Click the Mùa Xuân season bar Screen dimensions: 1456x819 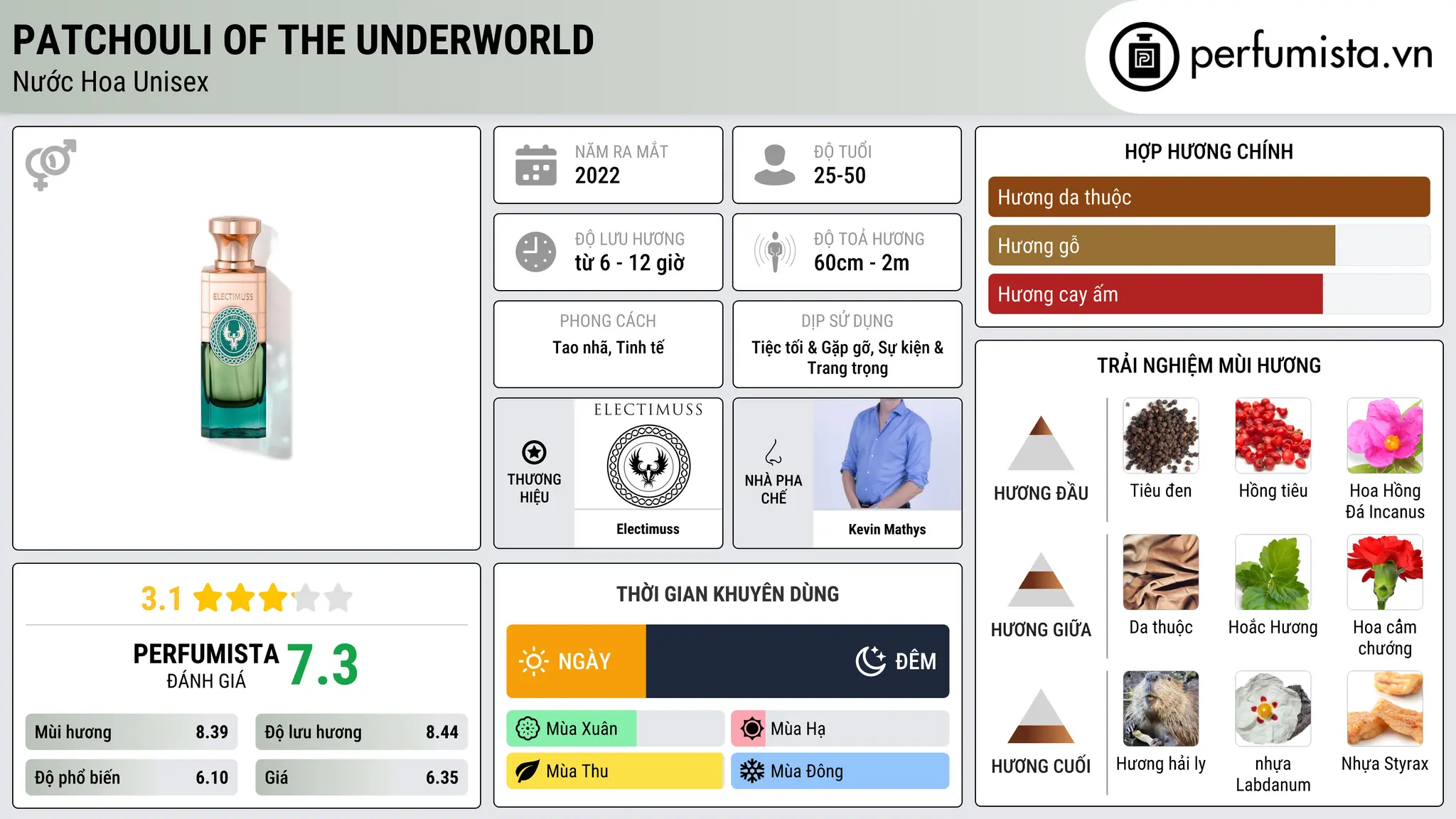coord(616,729)
